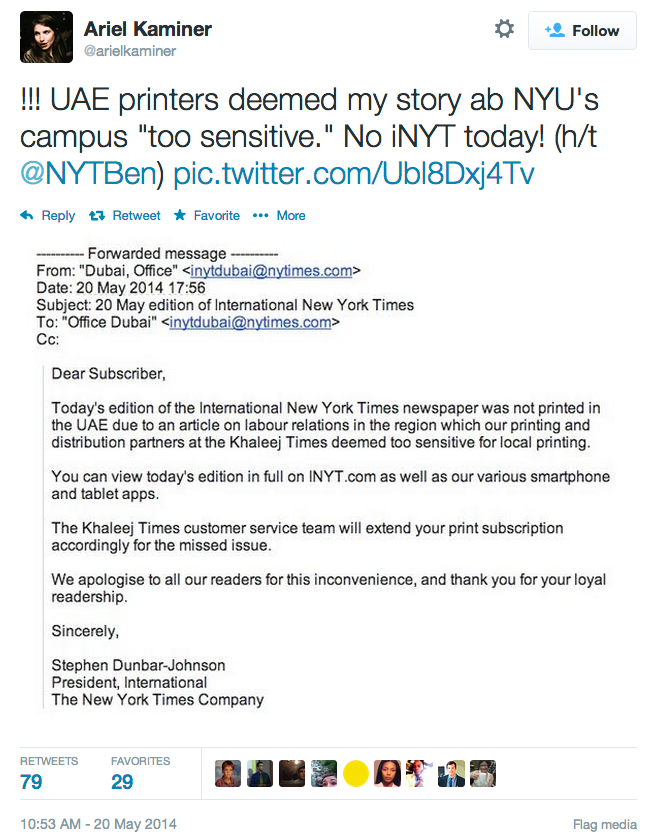Screen dimensions: 653x839
Task: Click the forwarded email screenshot image
Action: (330, 480)
